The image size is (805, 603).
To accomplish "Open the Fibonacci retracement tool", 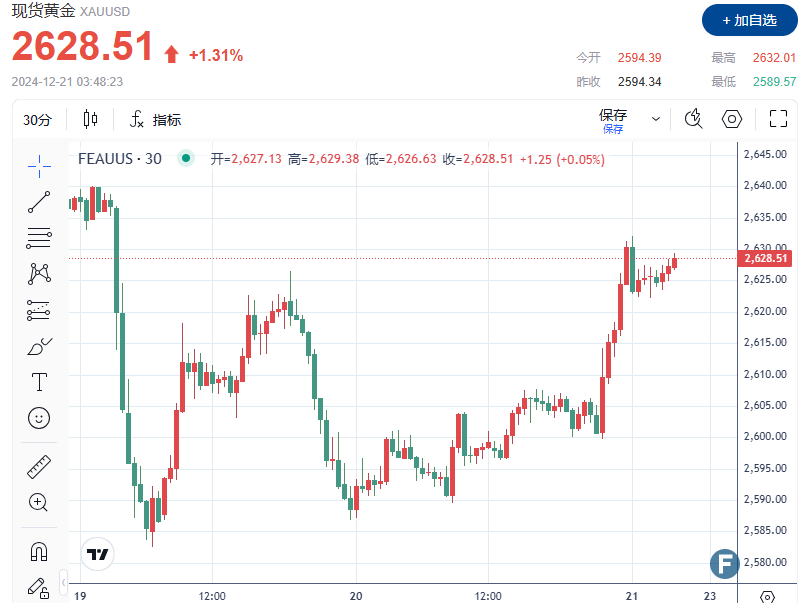I will pos(39,238).
